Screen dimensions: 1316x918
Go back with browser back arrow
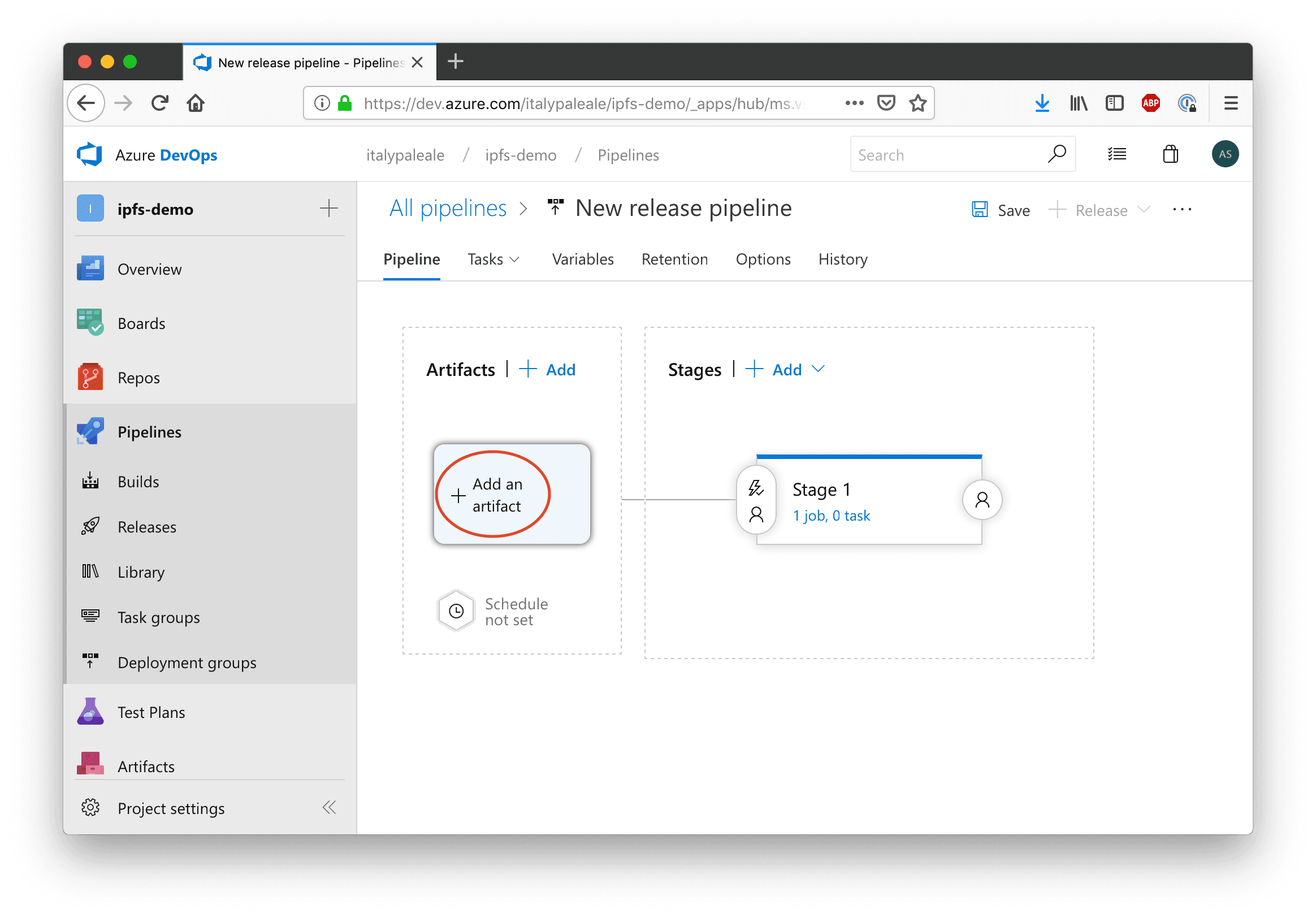click(86, 103)
